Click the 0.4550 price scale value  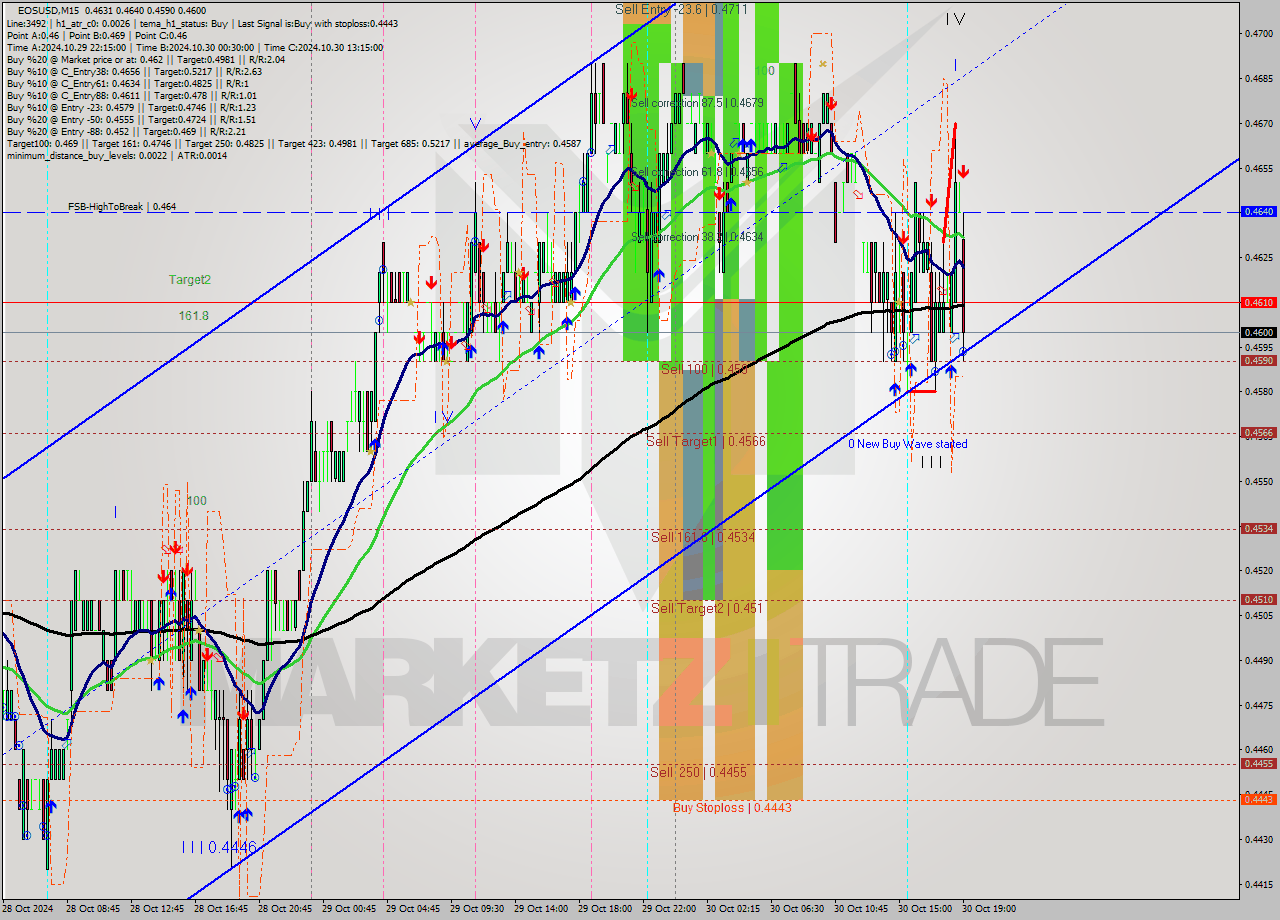pyautogui.click(x=1258, y=481)
